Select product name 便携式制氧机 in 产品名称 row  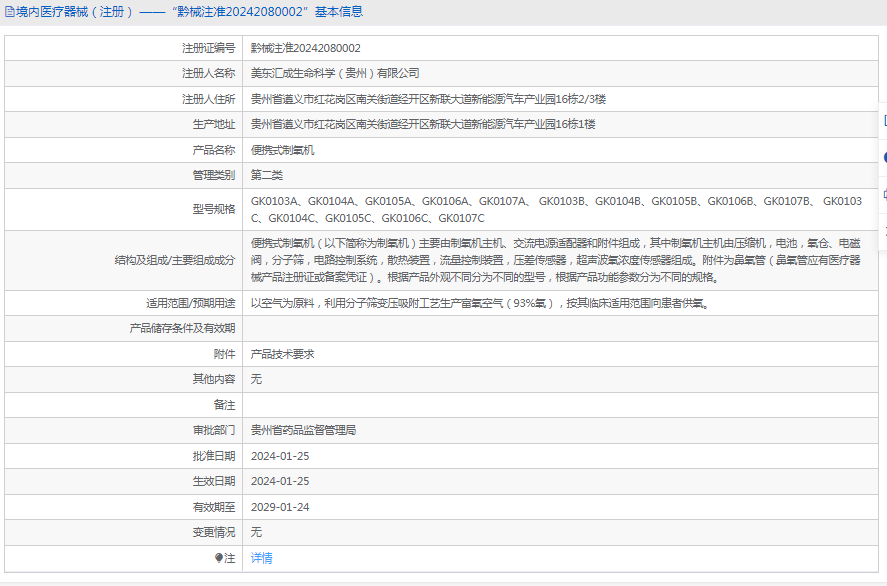[282, 150]
